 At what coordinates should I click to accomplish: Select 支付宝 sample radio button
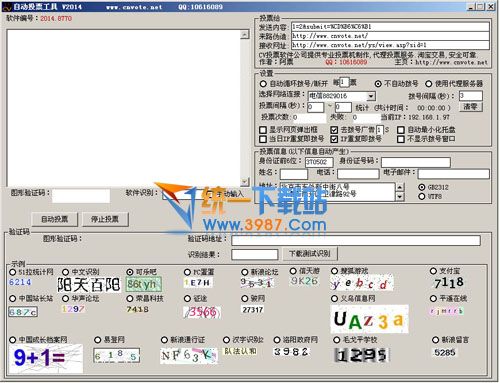pyautogui.click(x=433, y=271)
